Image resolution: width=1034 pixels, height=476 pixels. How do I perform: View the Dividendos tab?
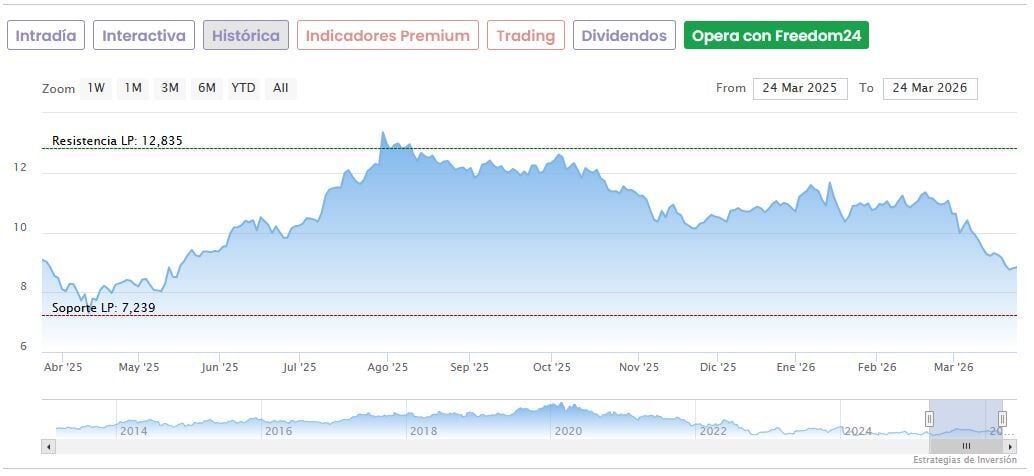tap(624, 36)
